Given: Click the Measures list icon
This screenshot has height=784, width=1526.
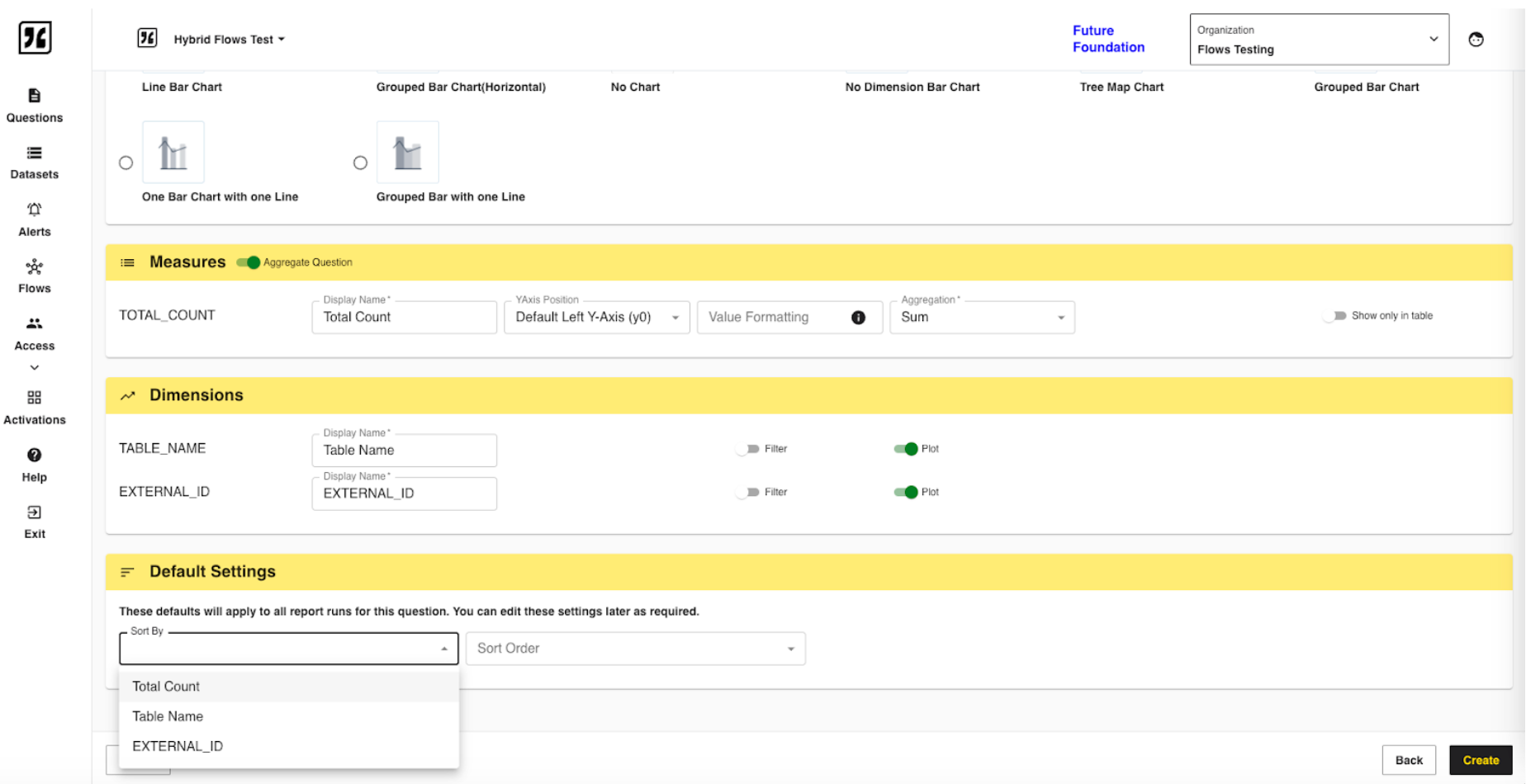Looking at the screenshot, I should (x=127, y=262).
